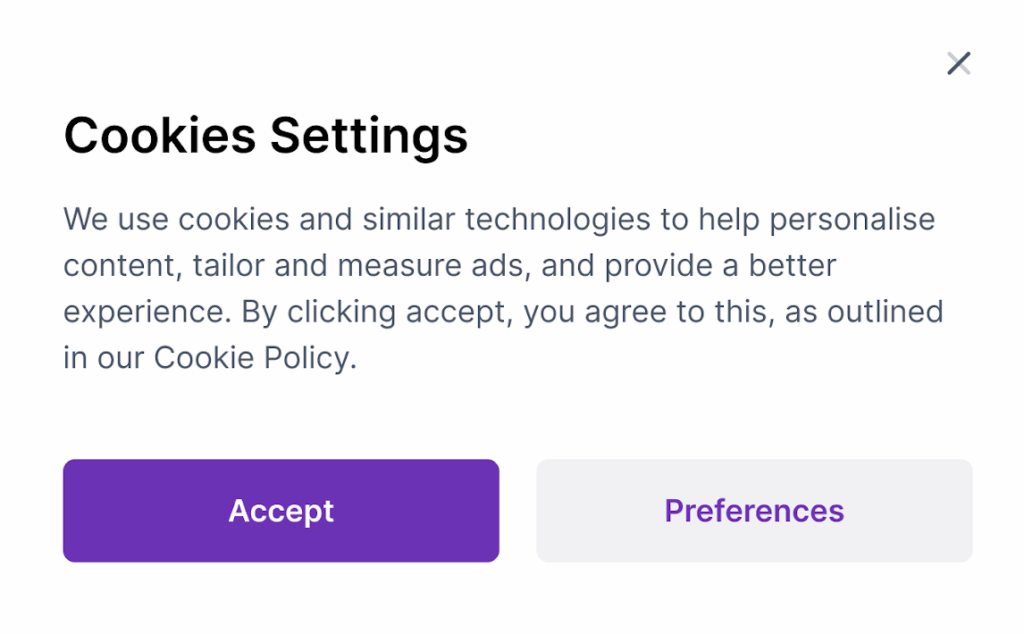Close the Cookies Settings dialog
1024x634 pixels.
(x=959, y=64)
